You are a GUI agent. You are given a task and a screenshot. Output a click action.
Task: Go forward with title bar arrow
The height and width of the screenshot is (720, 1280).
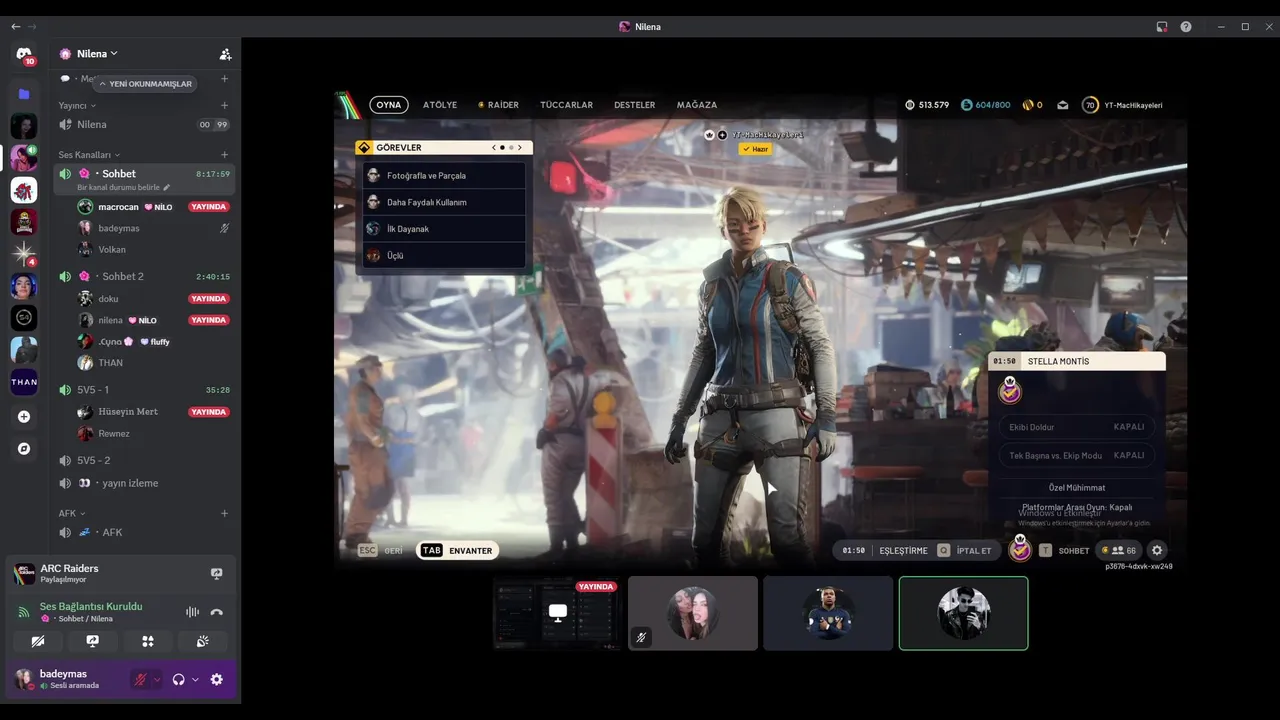click(x=33, y=26)
